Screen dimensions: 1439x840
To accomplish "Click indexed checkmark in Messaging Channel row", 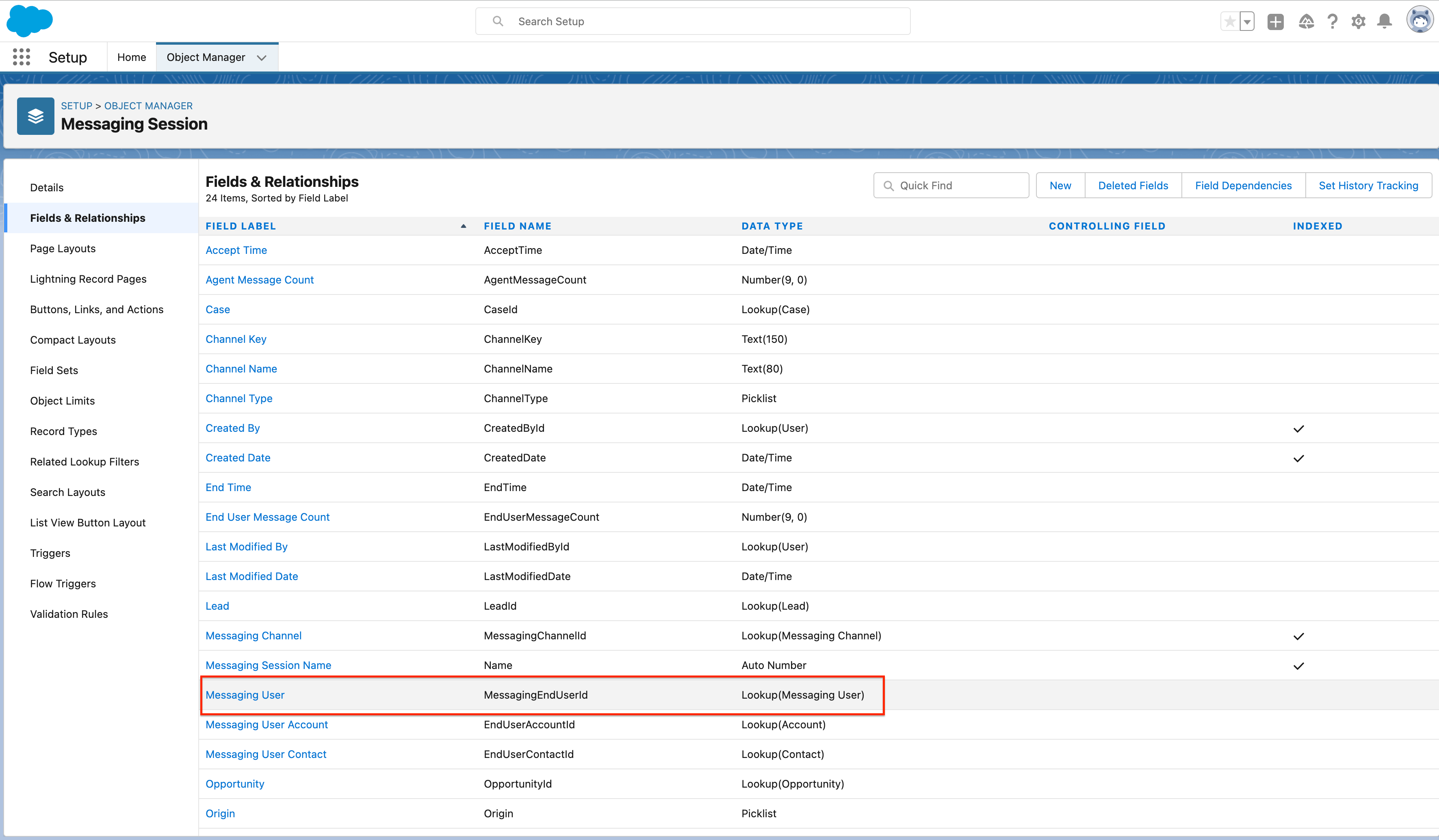I will (x=1298, y=636).
